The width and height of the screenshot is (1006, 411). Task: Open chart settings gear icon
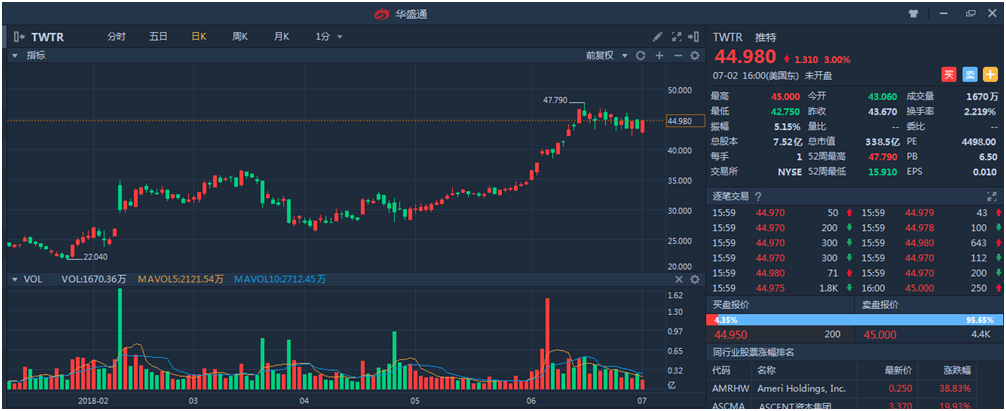(x=694, y=56)
